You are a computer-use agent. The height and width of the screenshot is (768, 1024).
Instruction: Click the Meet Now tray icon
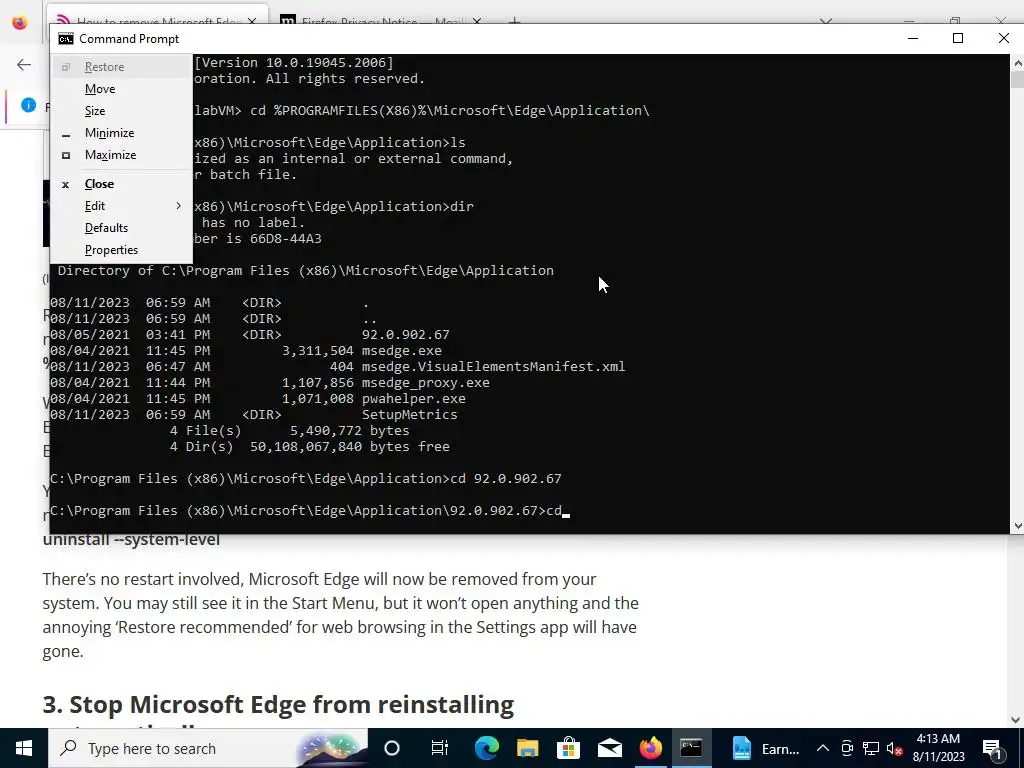click(x=847, y=748)
